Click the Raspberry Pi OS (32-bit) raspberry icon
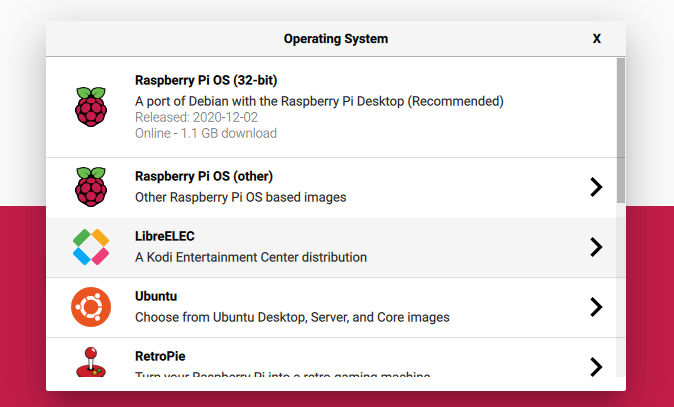674x407 pixels. pyautogui.click(x=91, y=107)
